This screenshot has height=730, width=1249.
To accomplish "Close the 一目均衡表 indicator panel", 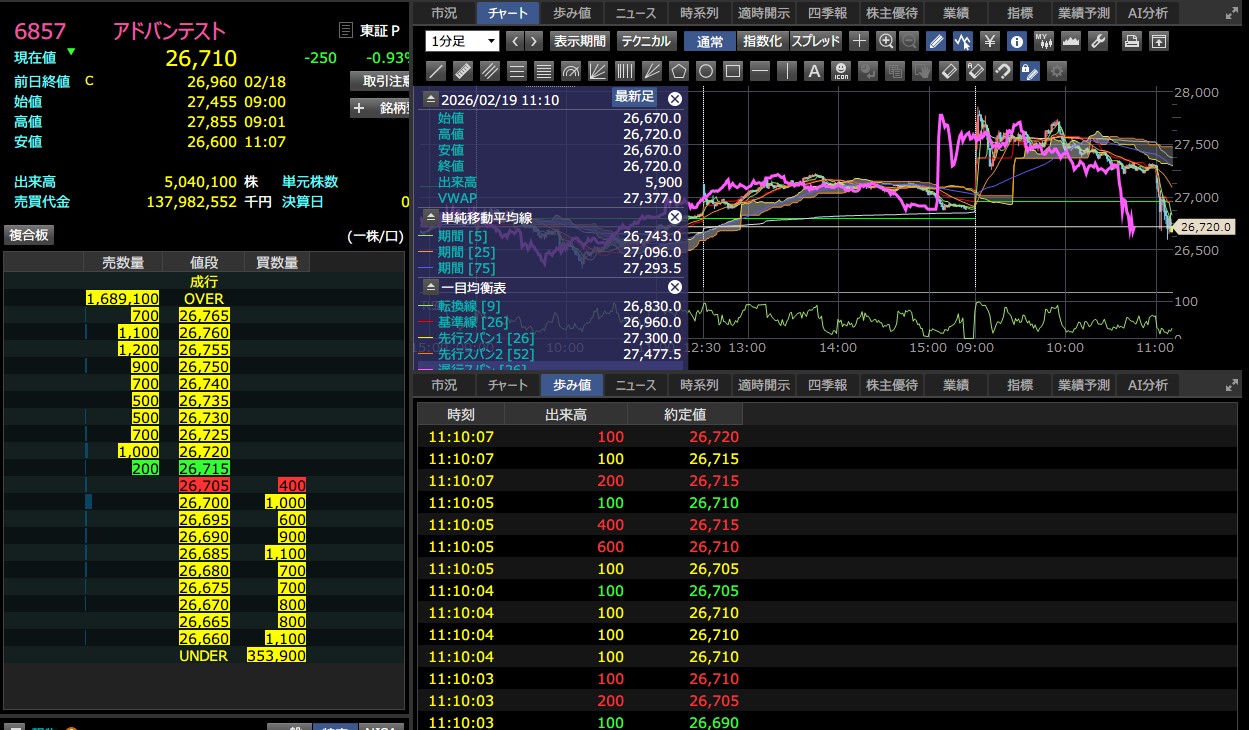I will [675, 287].
